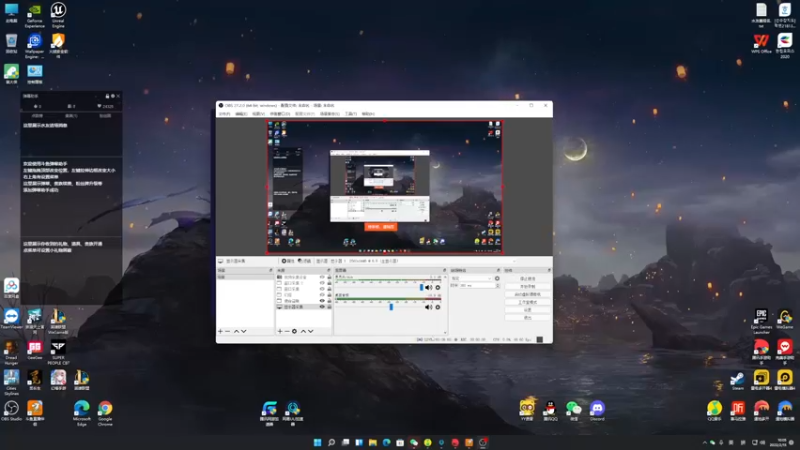This screenshot has height=450, width=800.
Task: Open Cities Skylines desktop shortcut
Action: [x=11, y=382]
